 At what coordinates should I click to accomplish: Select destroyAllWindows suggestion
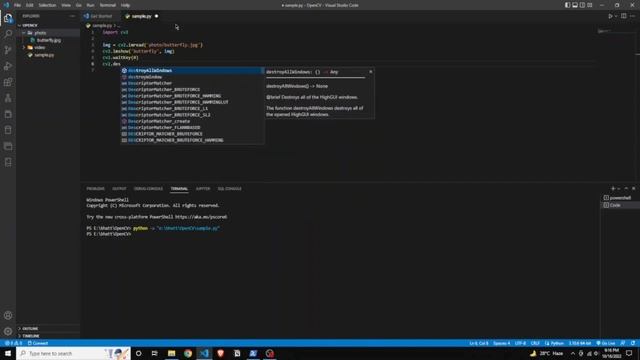192,71
